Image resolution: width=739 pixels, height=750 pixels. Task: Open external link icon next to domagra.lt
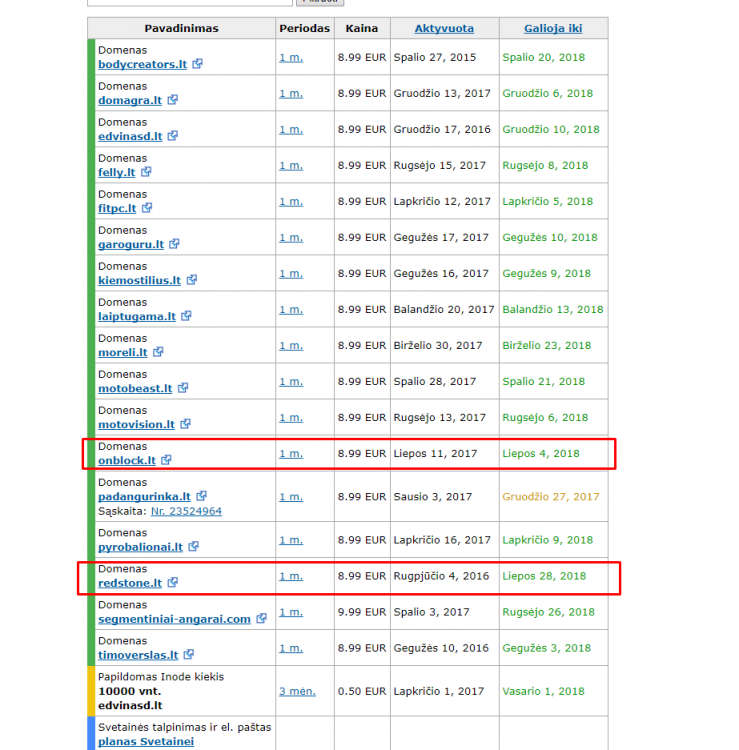coord(172,99)
